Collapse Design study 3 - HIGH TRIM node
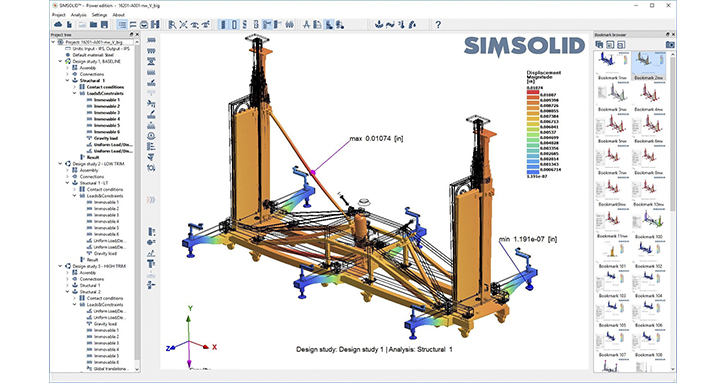 pos(60,266)
